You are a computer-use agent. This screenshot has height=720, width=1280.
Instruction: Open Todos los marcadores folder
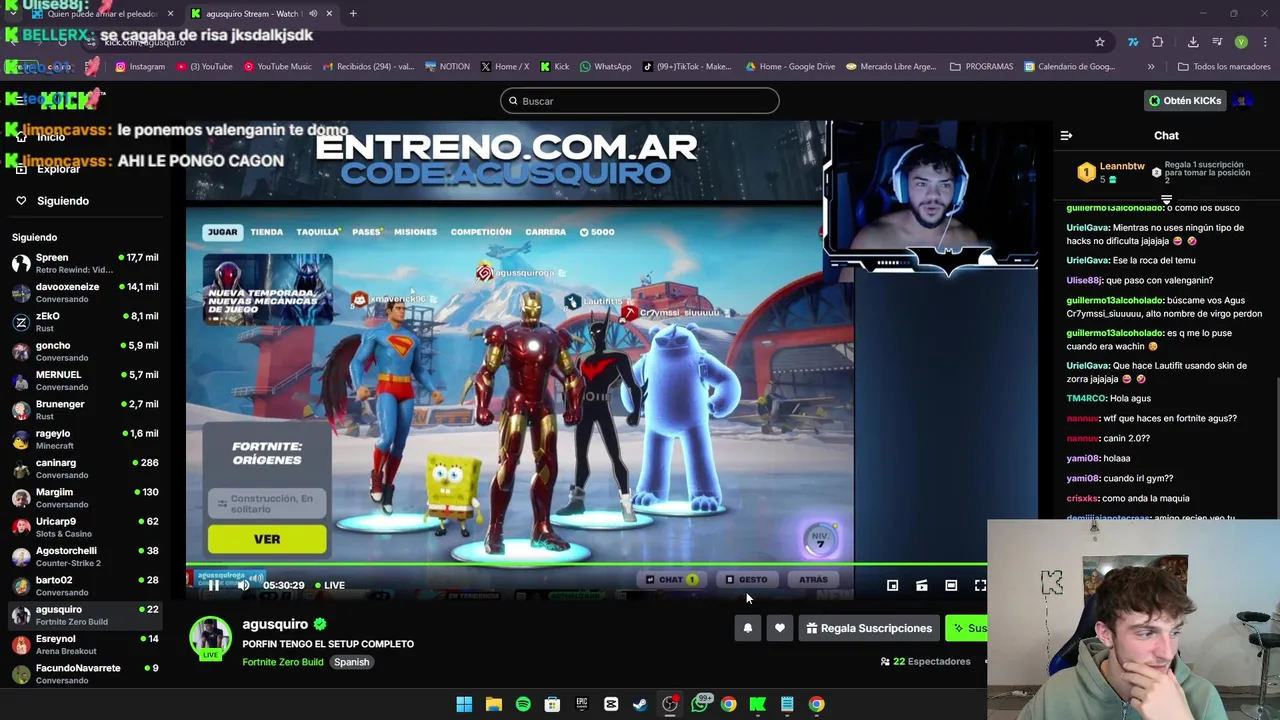[1224, 67]
